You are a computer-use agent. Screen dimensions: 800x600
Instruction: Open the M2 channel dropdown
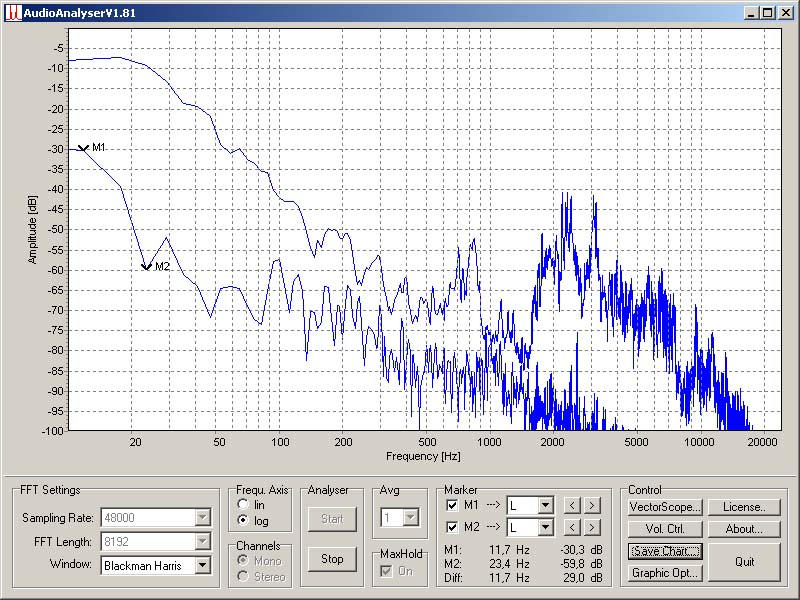(545, 527)
